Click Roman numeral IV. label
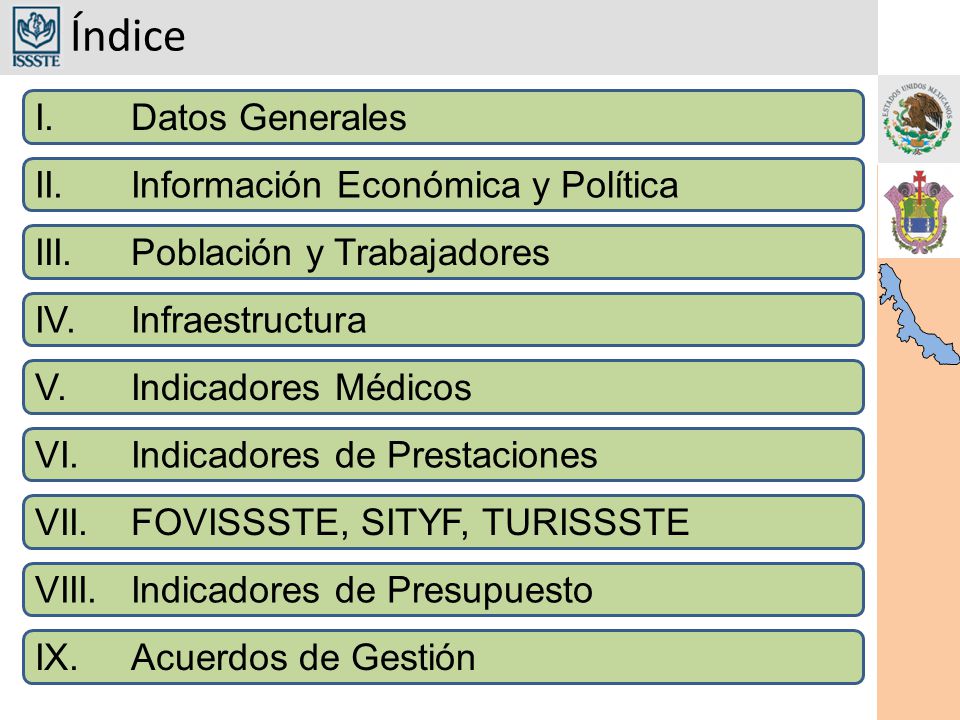This screenshot has height=720, width=960. click(55, 320)
